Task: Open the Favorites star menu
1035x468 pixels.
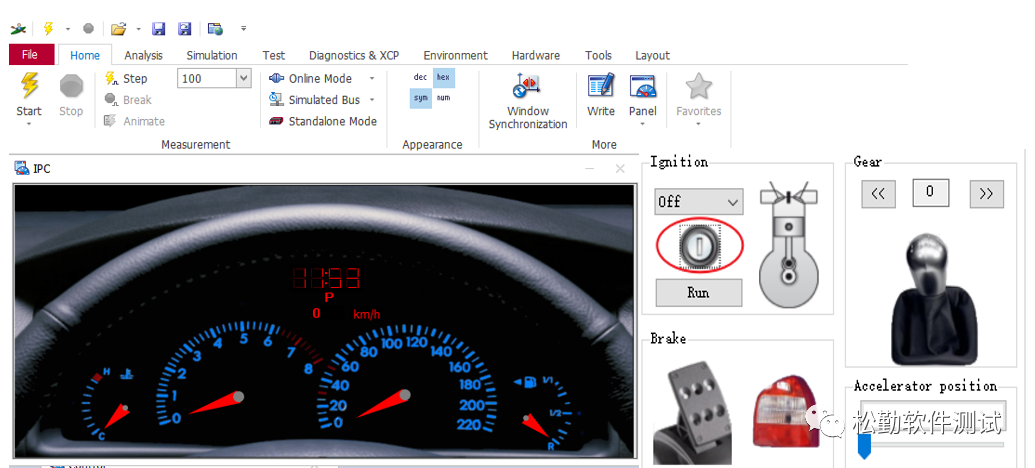Action: tap(698, 86)
